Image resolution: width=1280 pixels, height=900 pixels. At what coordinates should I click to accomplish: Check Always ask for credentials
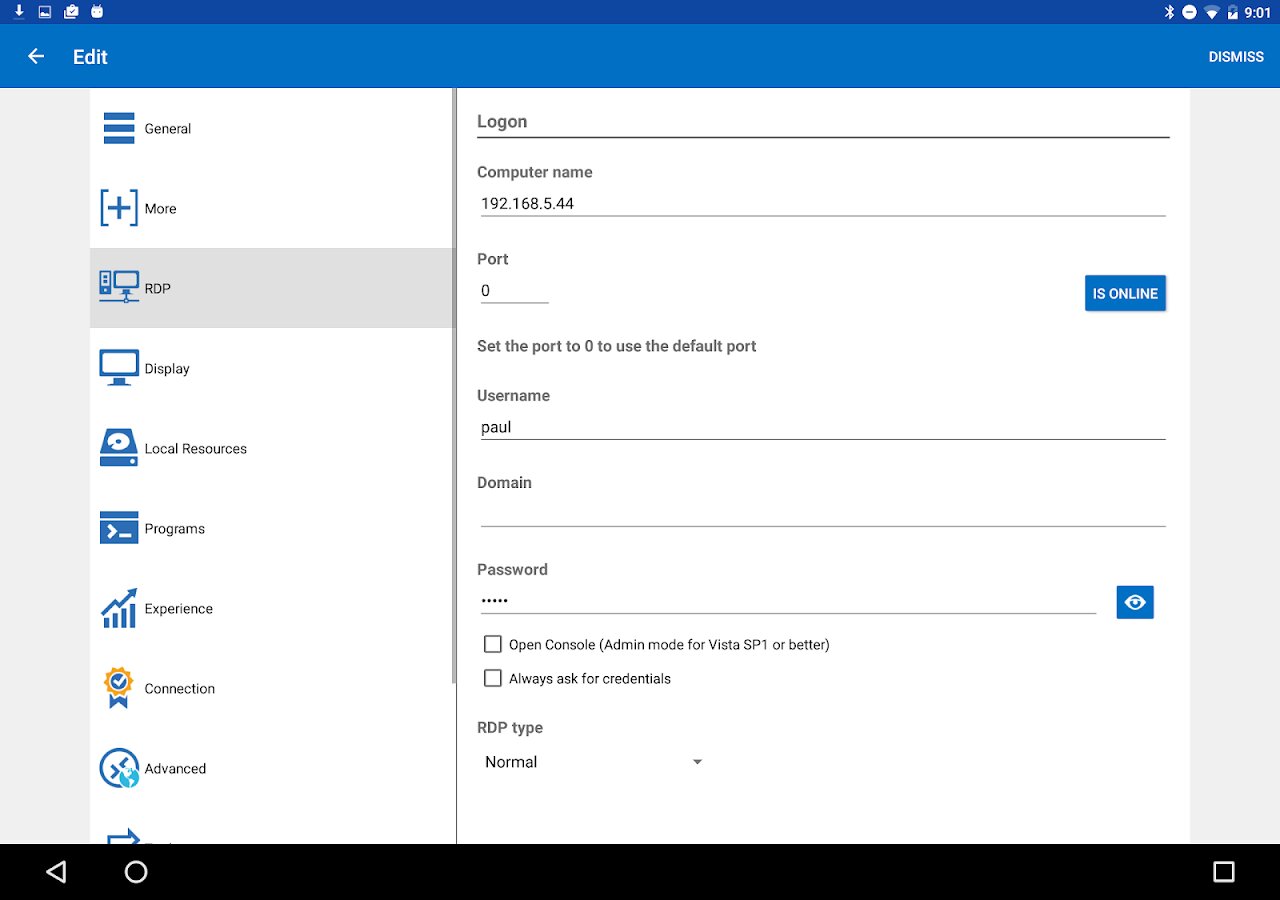[x=492, y=678]
